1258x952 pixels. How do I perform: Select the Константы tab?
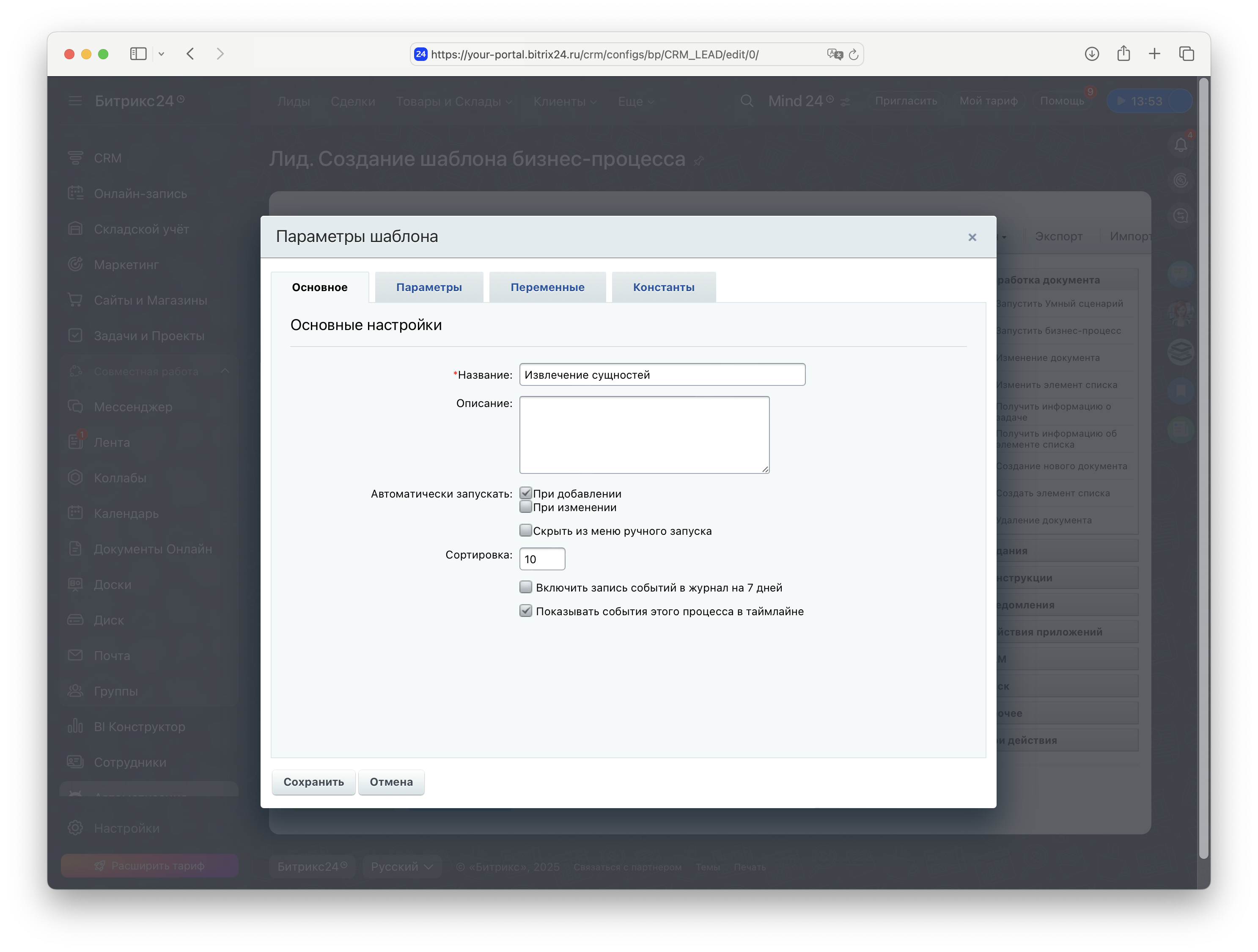tap(663, 287)
